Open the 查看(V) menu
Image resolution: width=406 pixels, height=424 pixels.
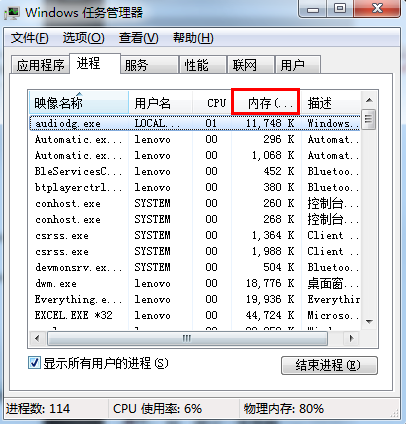coord(139,38)
